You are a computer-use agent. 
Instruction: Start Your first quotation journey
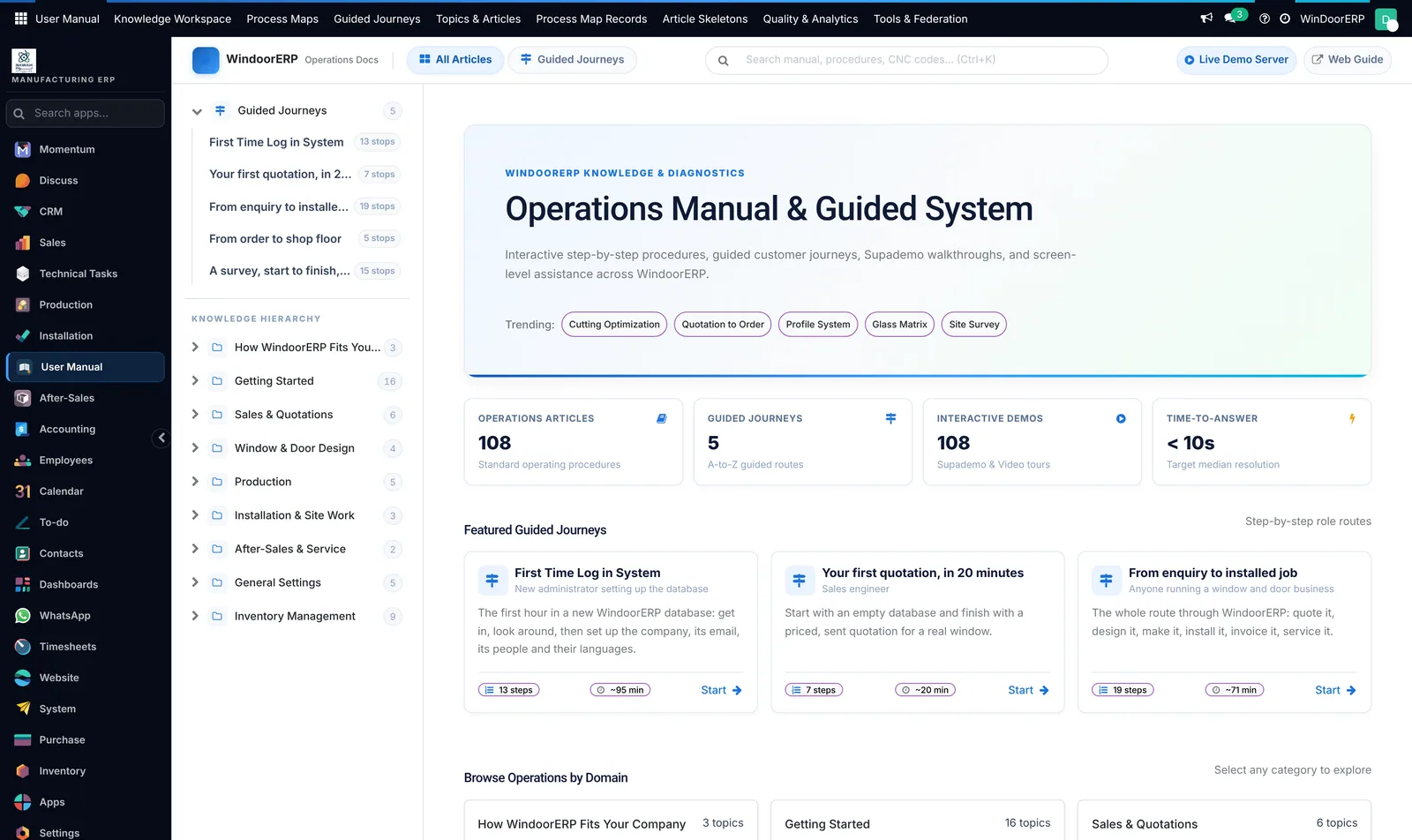pyautogui.click(x=1028, y=690)
